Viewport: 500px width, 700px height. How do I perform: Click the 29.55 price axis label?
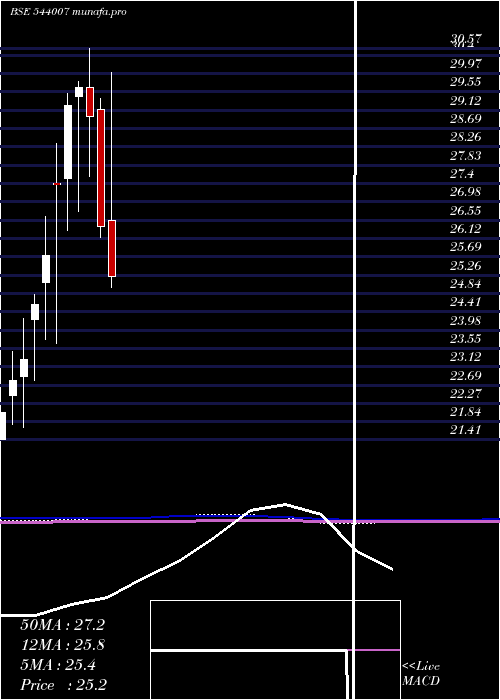point(466,82)
